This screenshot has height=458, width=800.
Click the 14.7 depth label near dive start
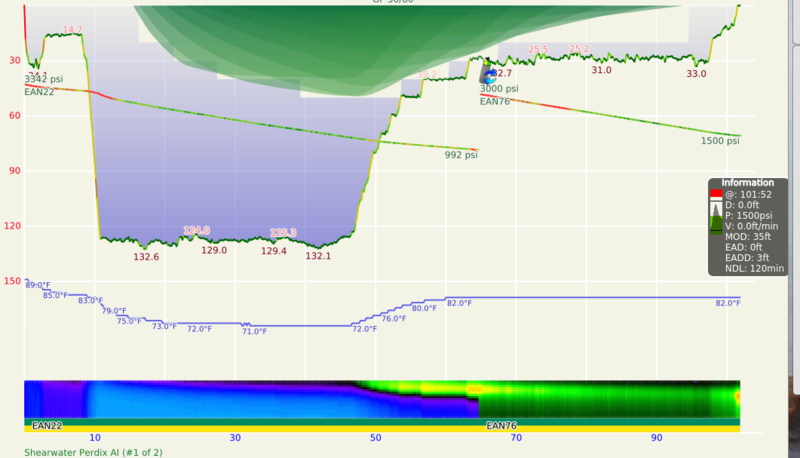point(73,30)
